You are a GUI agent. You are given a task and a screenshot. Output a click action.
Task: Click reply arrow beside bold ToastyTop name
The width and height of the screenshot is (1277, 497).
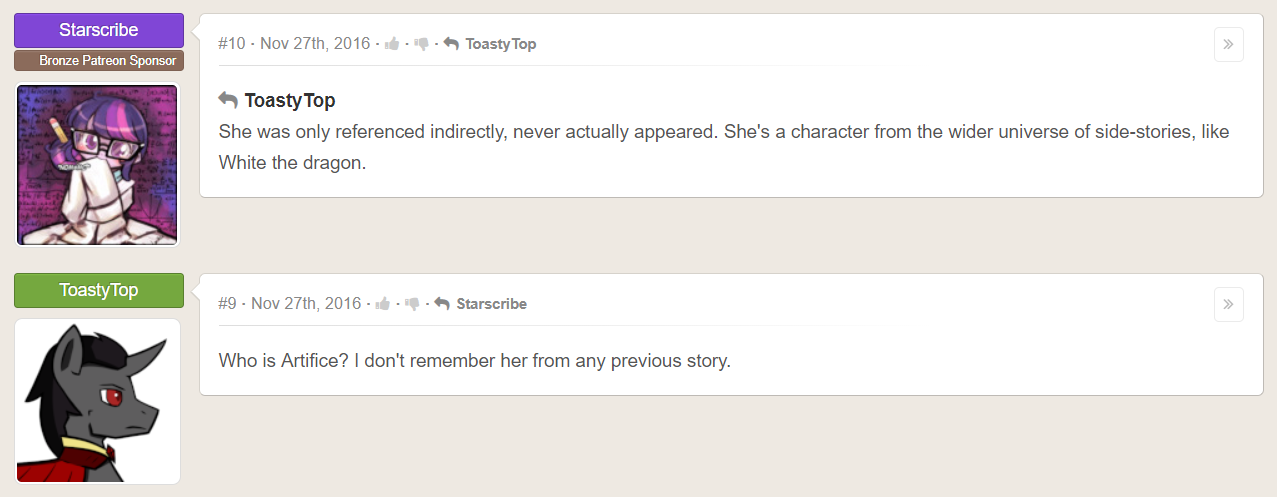[228, 100]
